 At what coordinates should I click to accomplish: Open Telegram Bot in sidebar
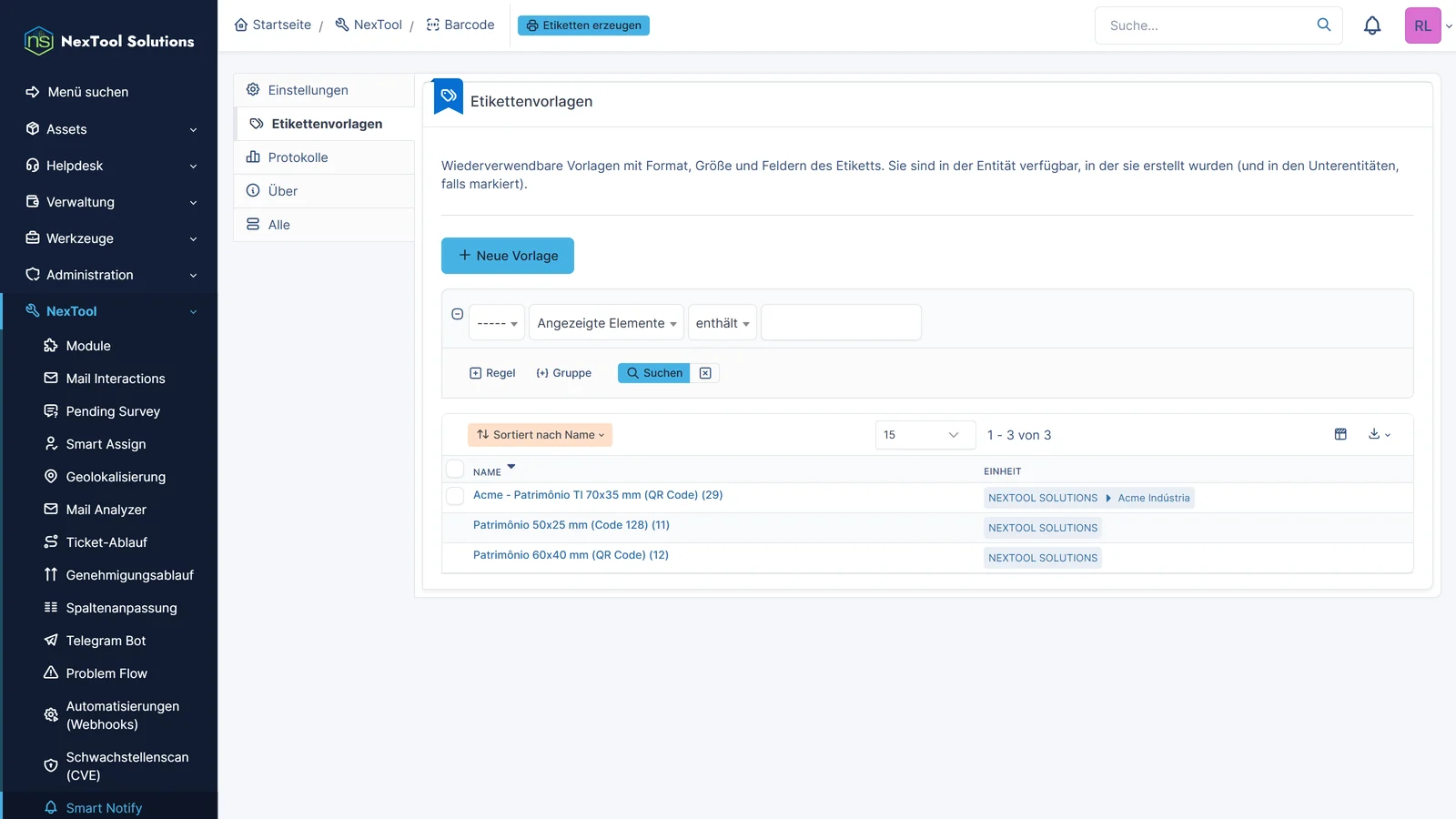point(106,641)
